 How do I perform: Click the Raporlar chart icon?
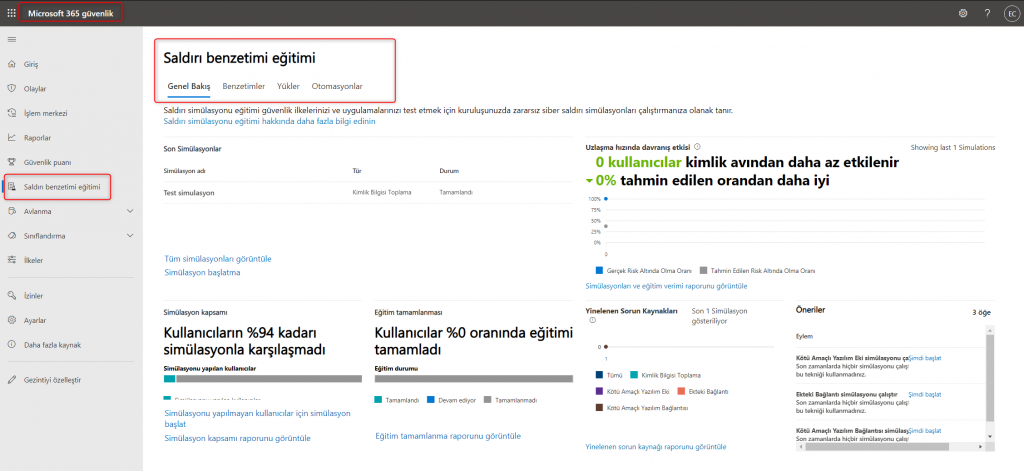tap(12, 137)
